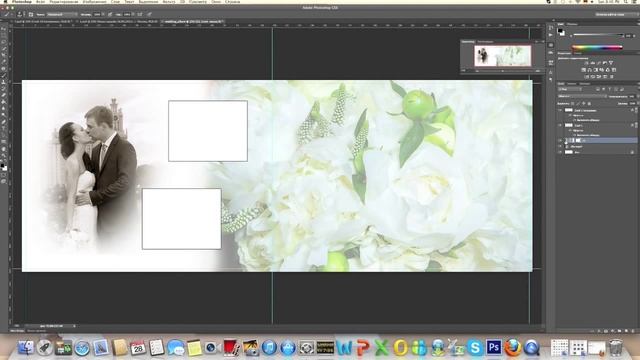The width and height of the screenshot is (640, 360).
Task: Toggle visibility of the selected highlighted layer
Action: pyautogui.click(x=560, y=140)
